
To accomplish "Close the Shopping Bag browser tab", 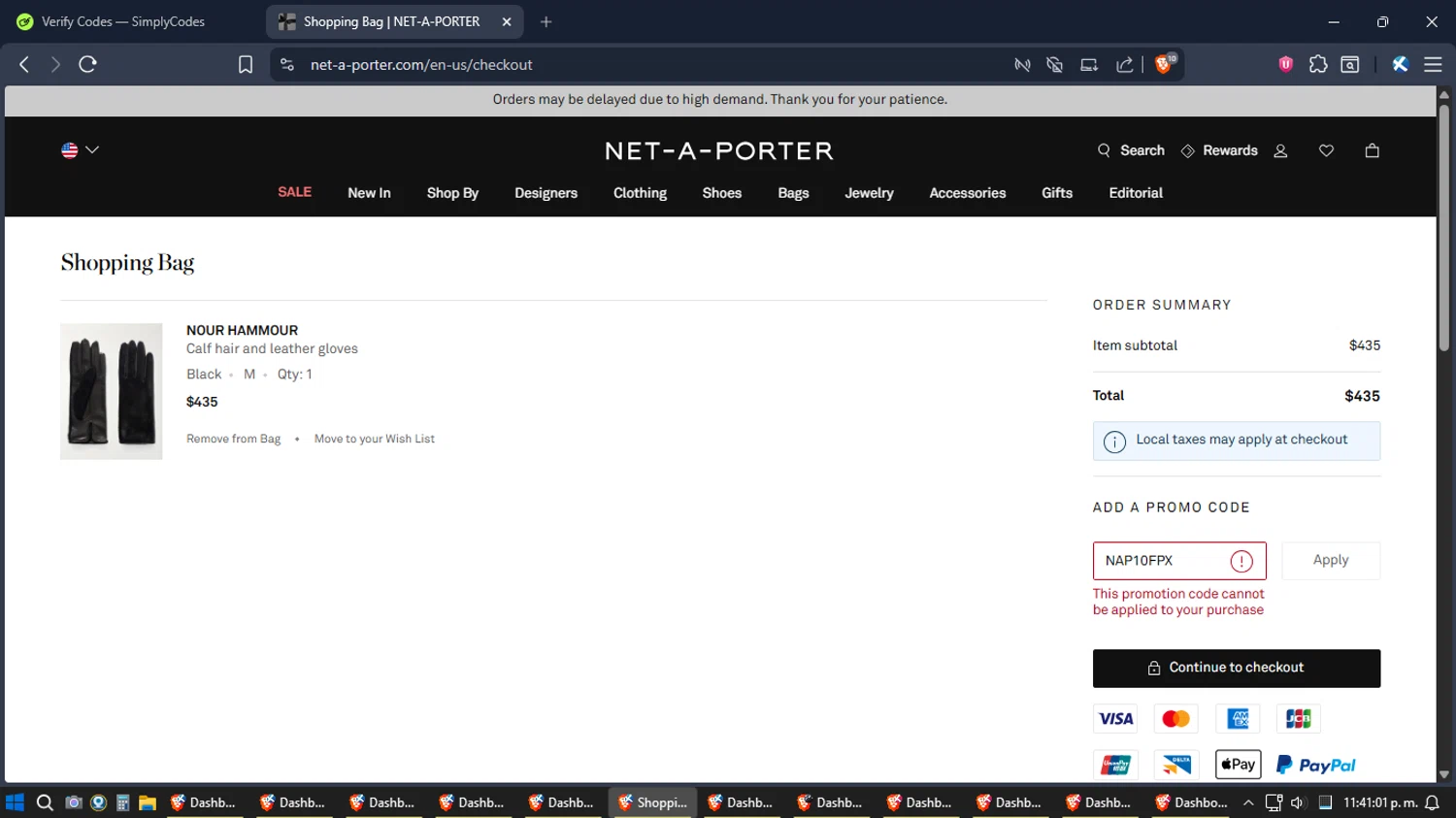I will [507, 21].
